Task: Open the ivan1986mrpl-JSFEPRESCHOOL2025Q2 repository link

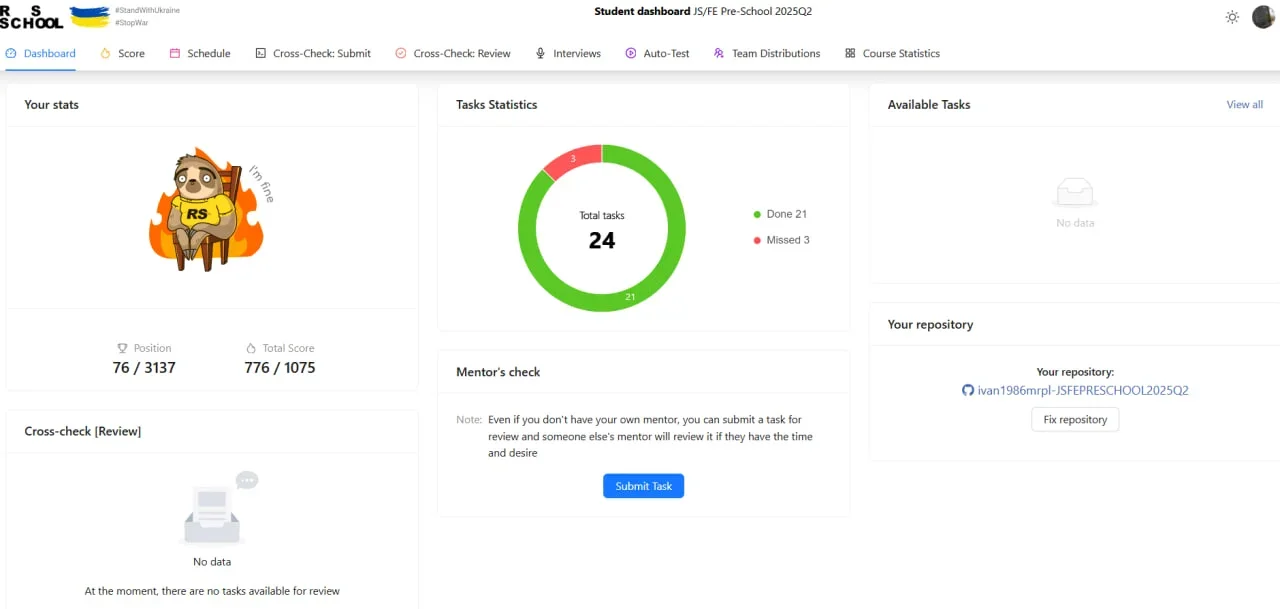Action: 1083,390
